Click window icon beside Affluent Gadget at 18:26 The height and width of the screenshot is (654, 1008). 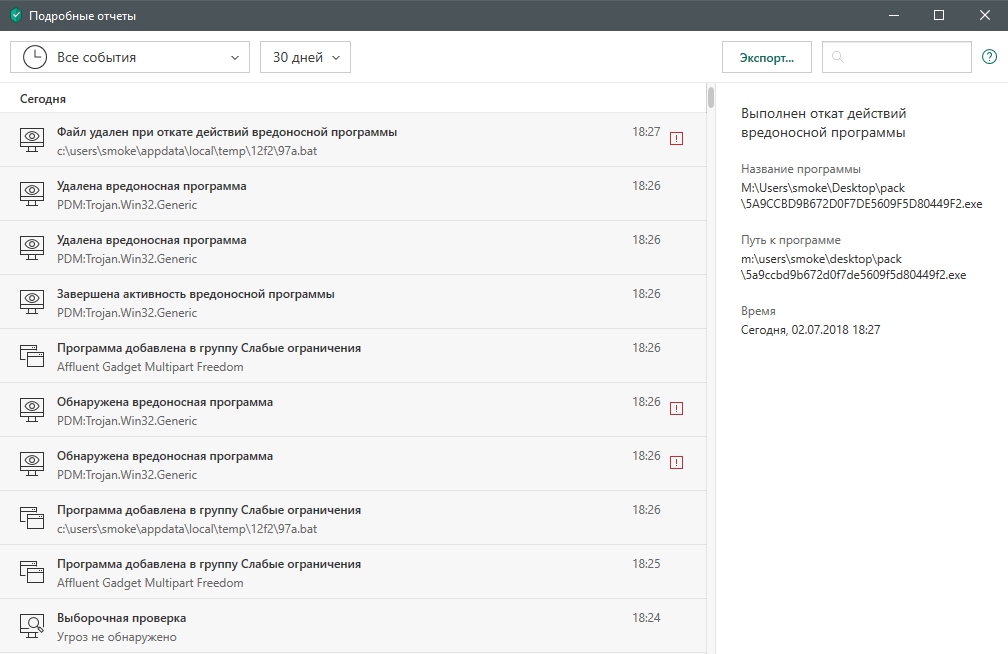tap(33, 356)
